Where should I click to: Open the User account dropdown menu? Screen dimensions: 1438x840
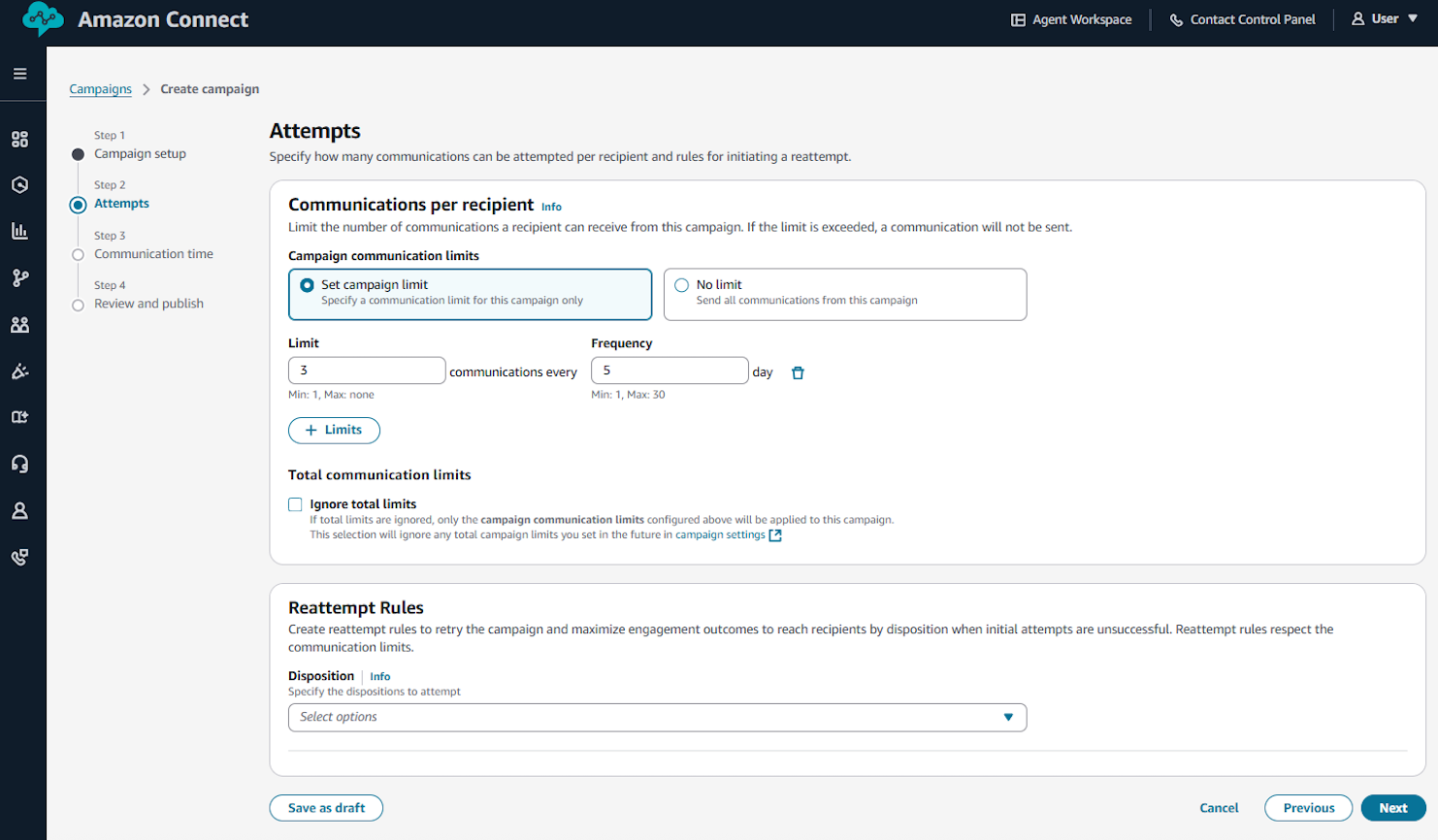(x=1385, y=19)
